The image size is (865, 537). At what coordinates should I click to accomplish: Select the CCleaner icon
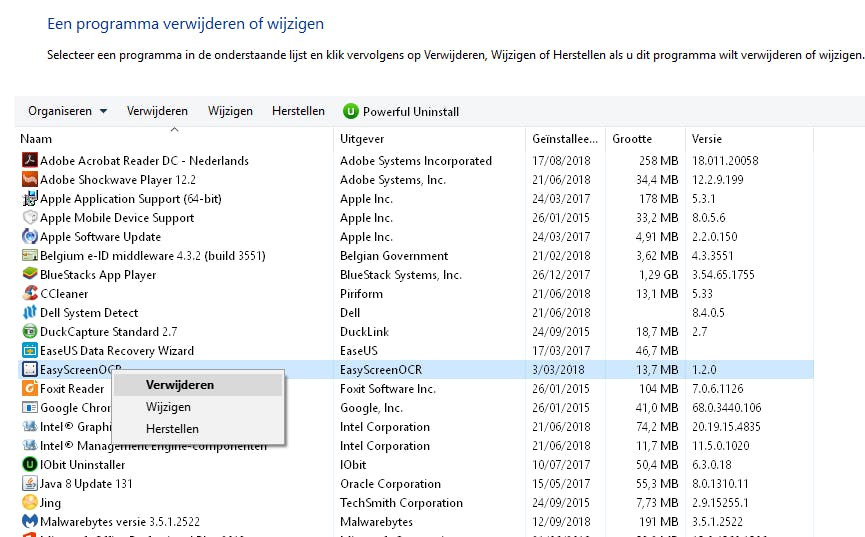point(29,294)
